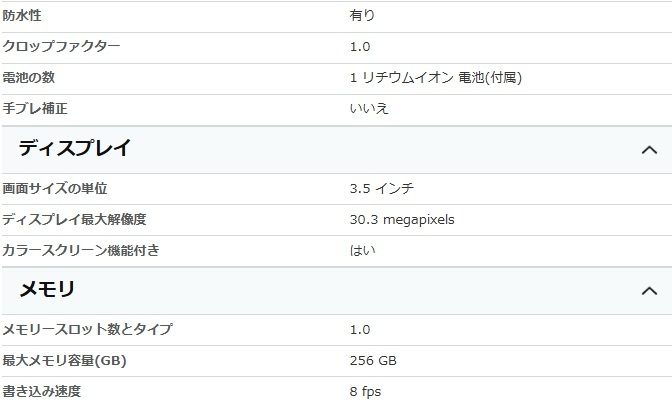Click the メモリ section heading
672x405 pixels.
[47, 289]
